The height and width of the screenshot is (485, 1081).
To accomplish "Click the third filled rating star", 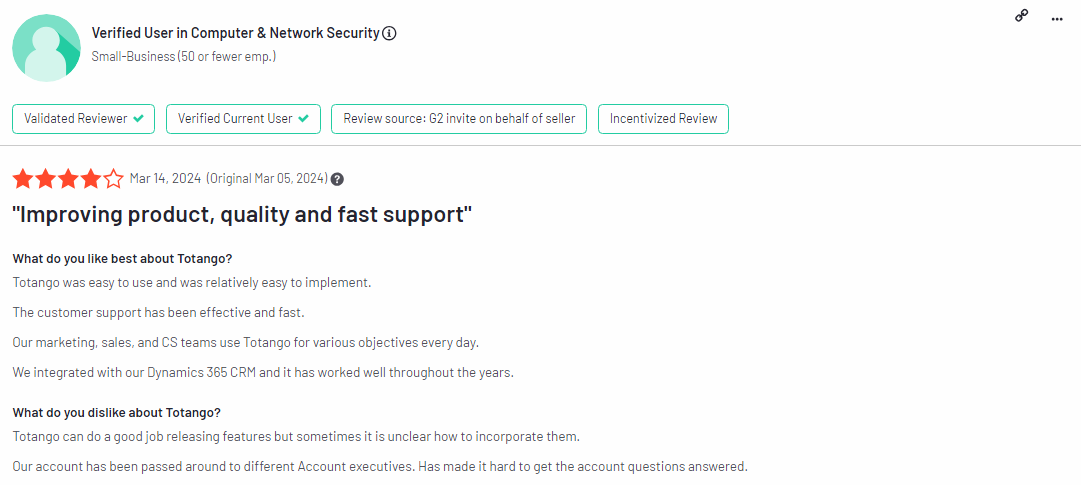I will (68, 179).
